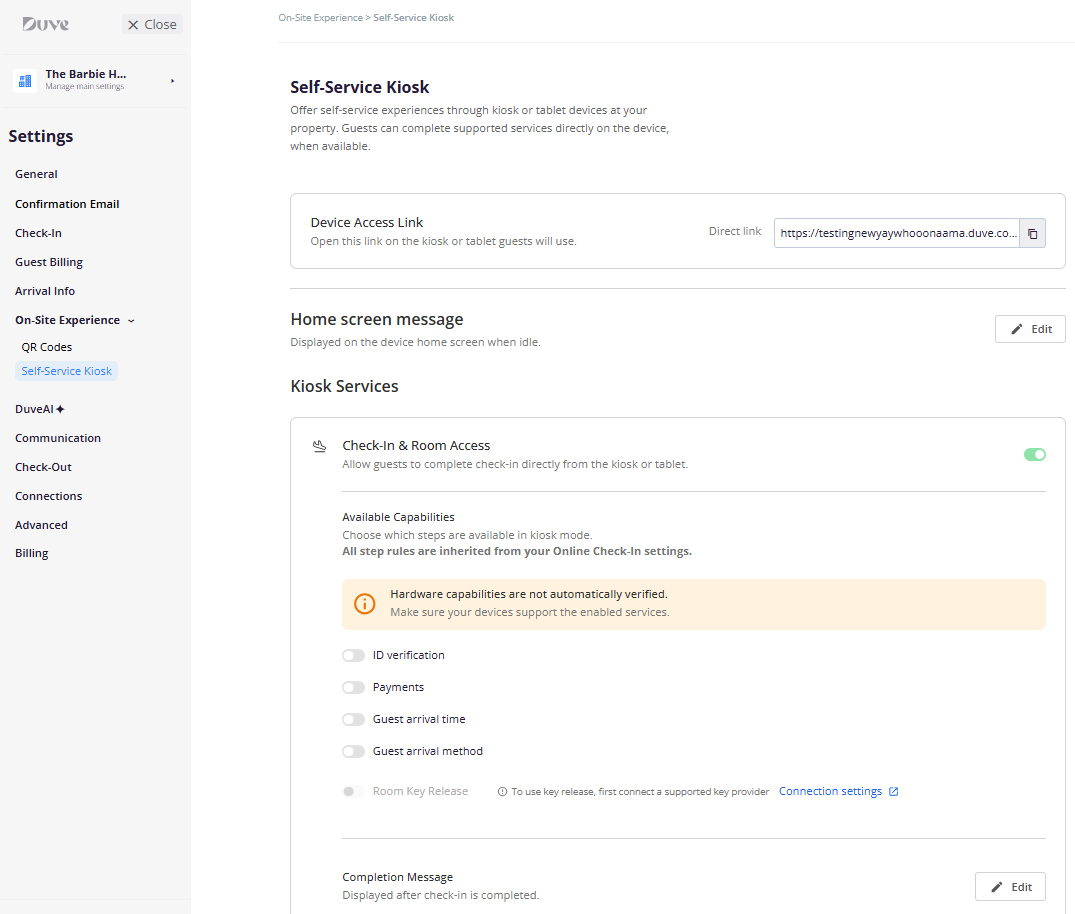Open Arrival Info settings

pos(45,291)
